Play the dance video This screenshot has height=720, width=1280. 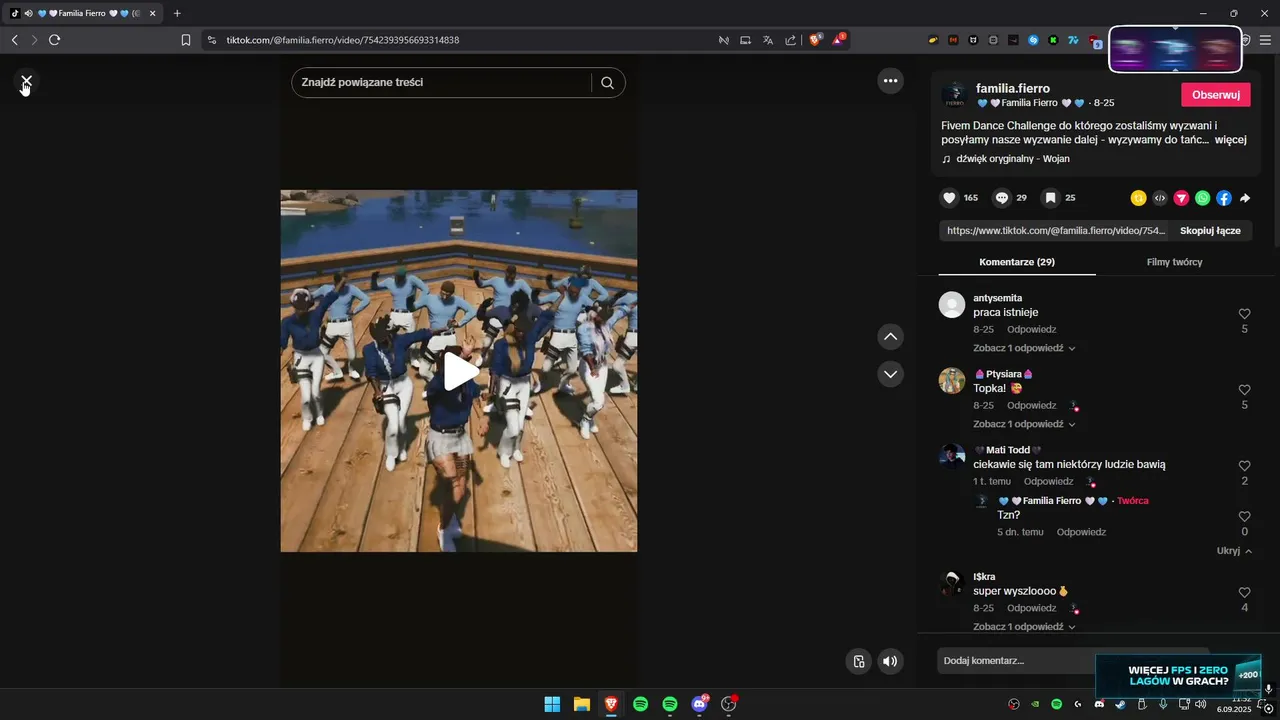(x=459, y=371)
